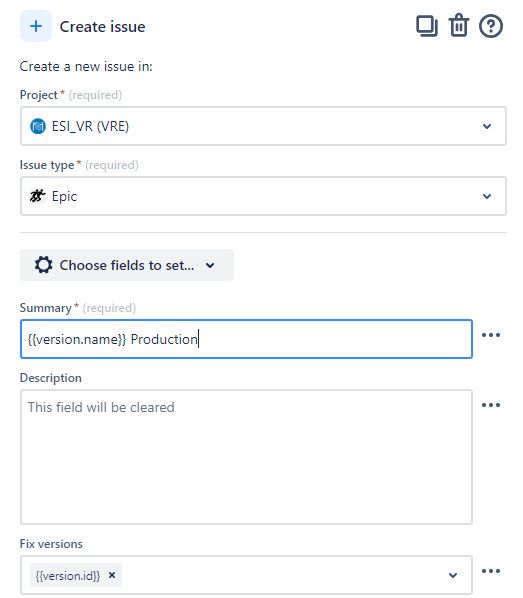Delete this action with trash icon
The width and height of the screenshot is (523, 598).
(459, 26)
